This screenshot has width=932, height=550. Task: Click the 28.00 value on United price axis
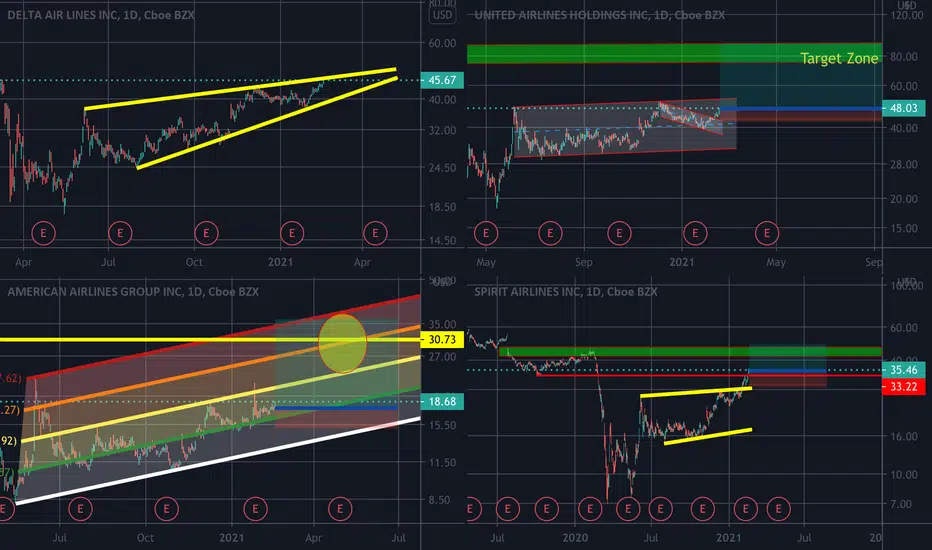click(x=903, y=165)
